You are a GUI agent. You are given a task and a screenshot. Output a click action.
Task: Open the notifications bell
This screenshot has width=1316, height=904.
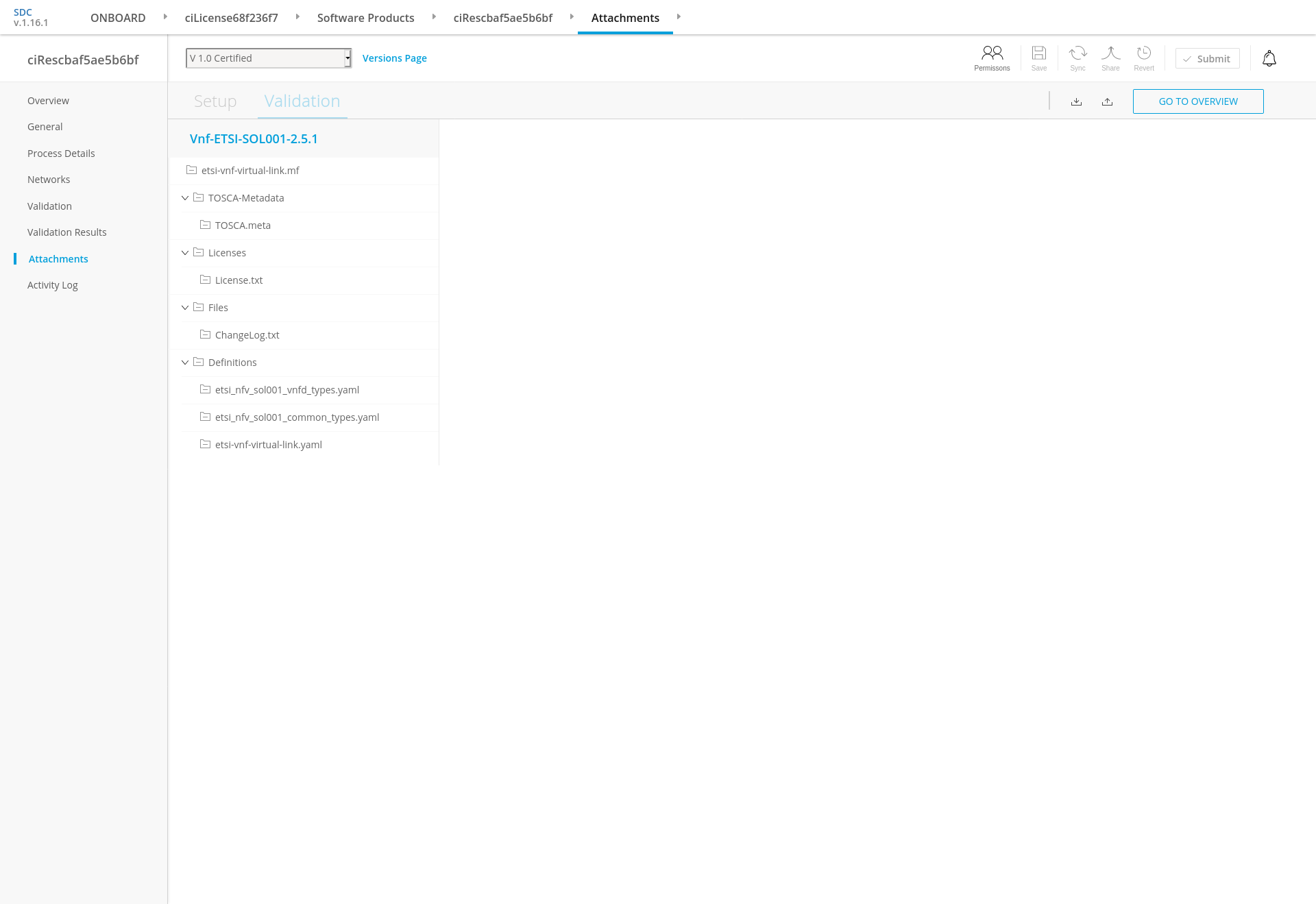(1269, 59)
